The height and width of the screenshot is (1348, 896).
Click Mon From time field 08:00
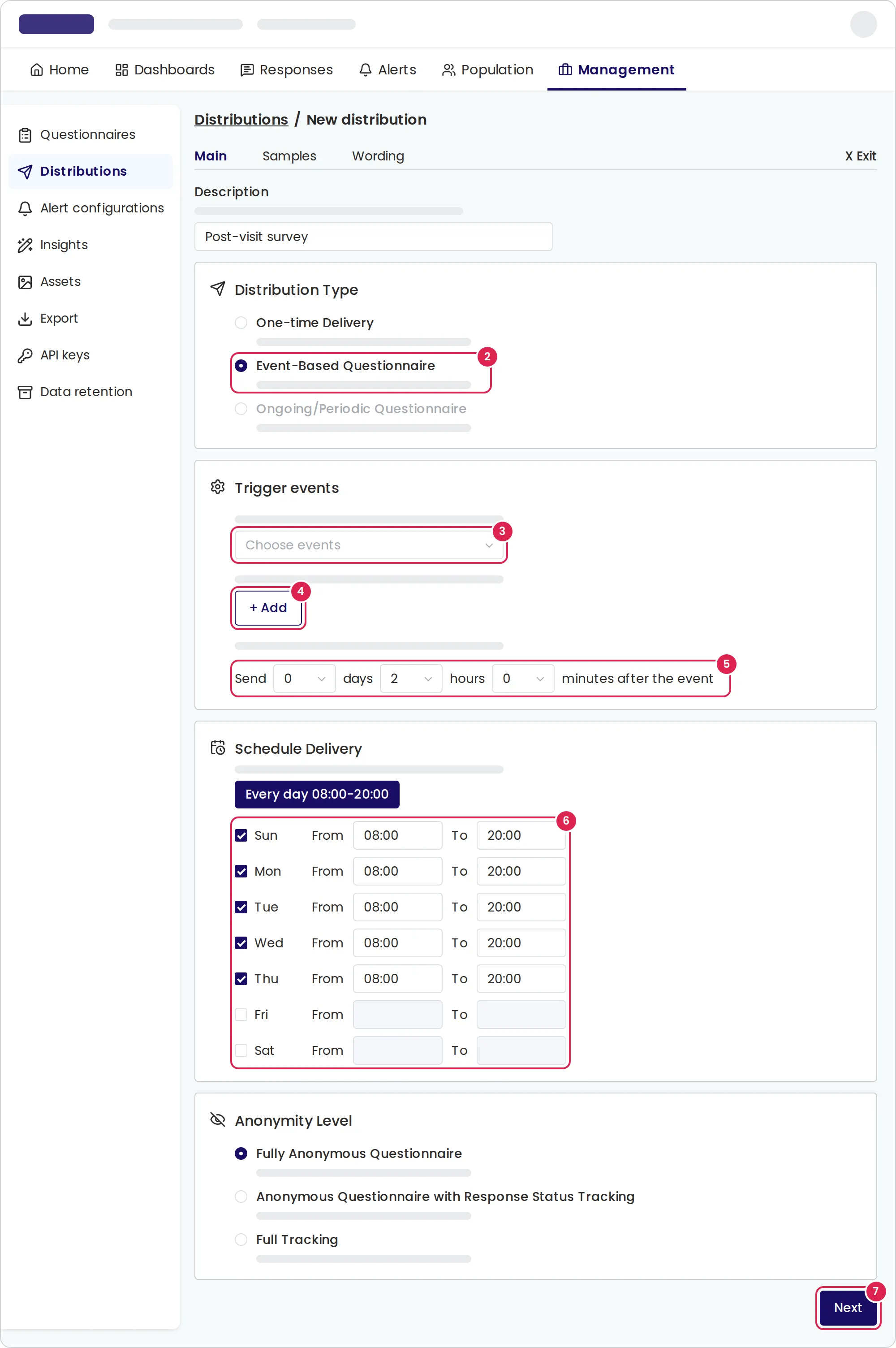click(398, 872)
